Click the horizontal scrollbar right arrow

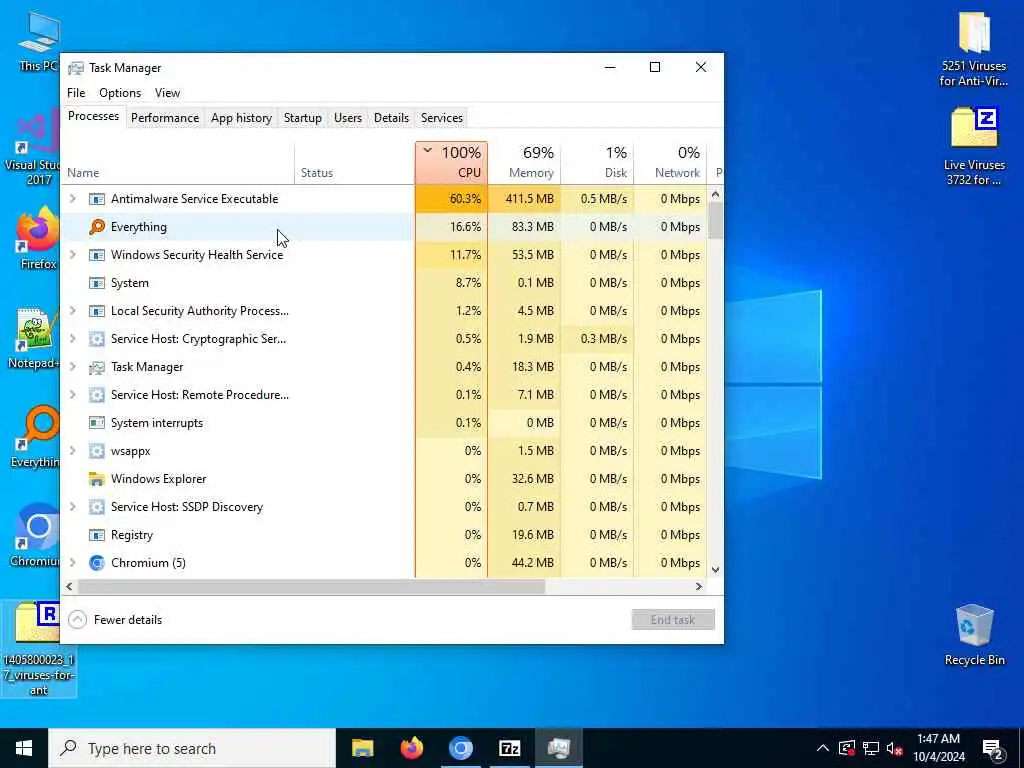(699, 586)
